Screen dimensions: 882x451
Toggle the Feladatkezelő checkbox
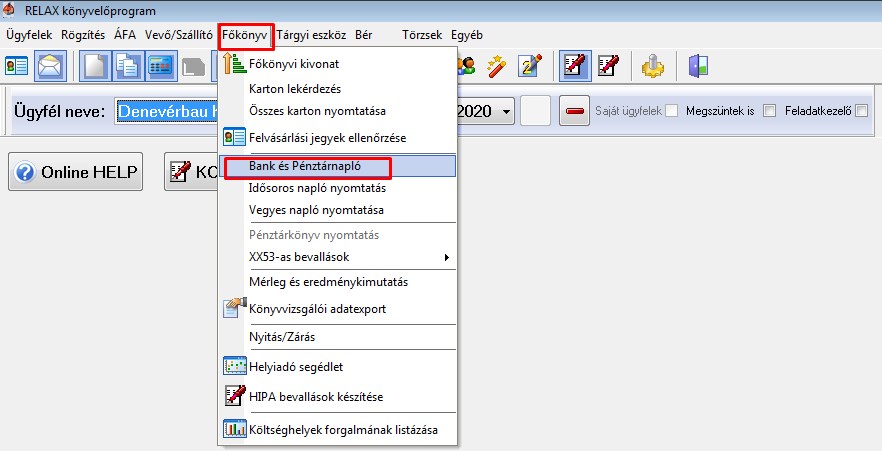point(862,111)
